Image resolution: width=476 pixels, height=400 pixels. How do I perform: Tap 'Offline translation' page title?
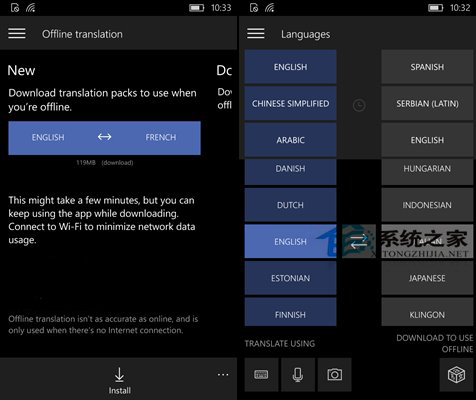82,34
